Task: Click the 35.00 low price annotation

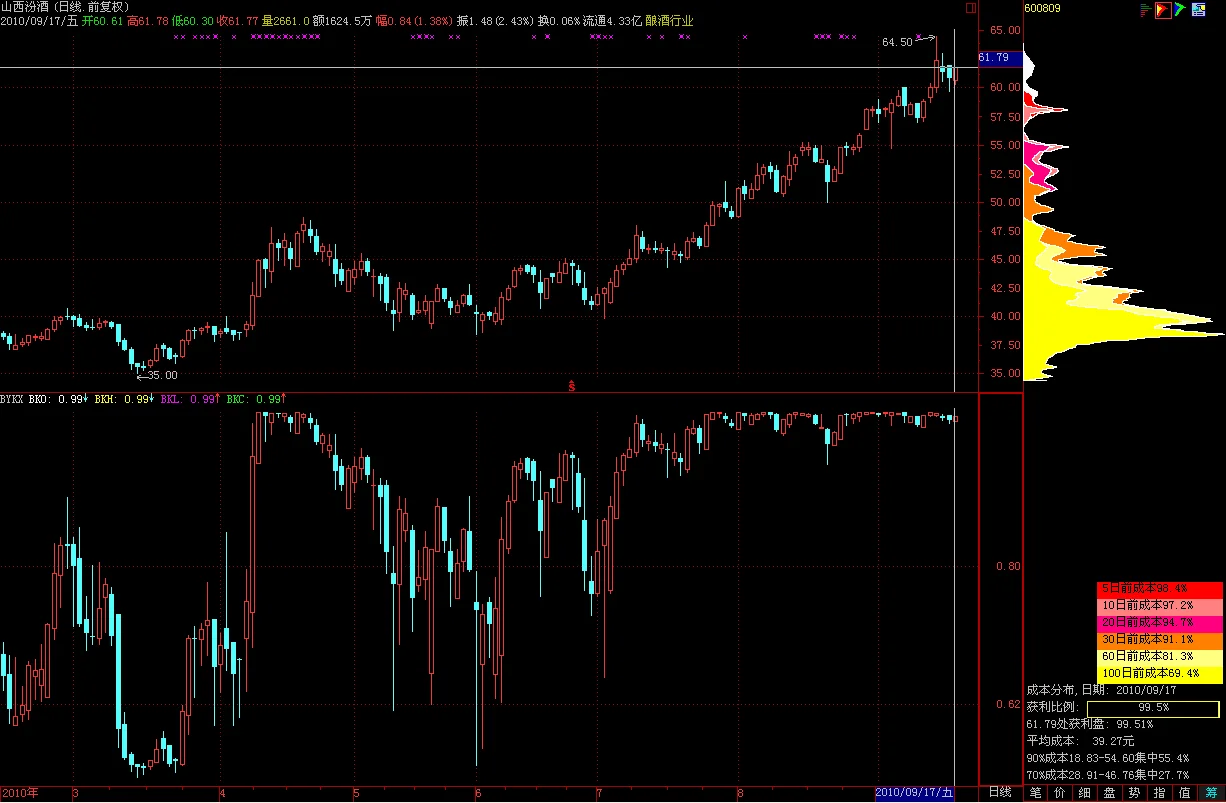Action: pyautogui.click(x=163, y=376)
